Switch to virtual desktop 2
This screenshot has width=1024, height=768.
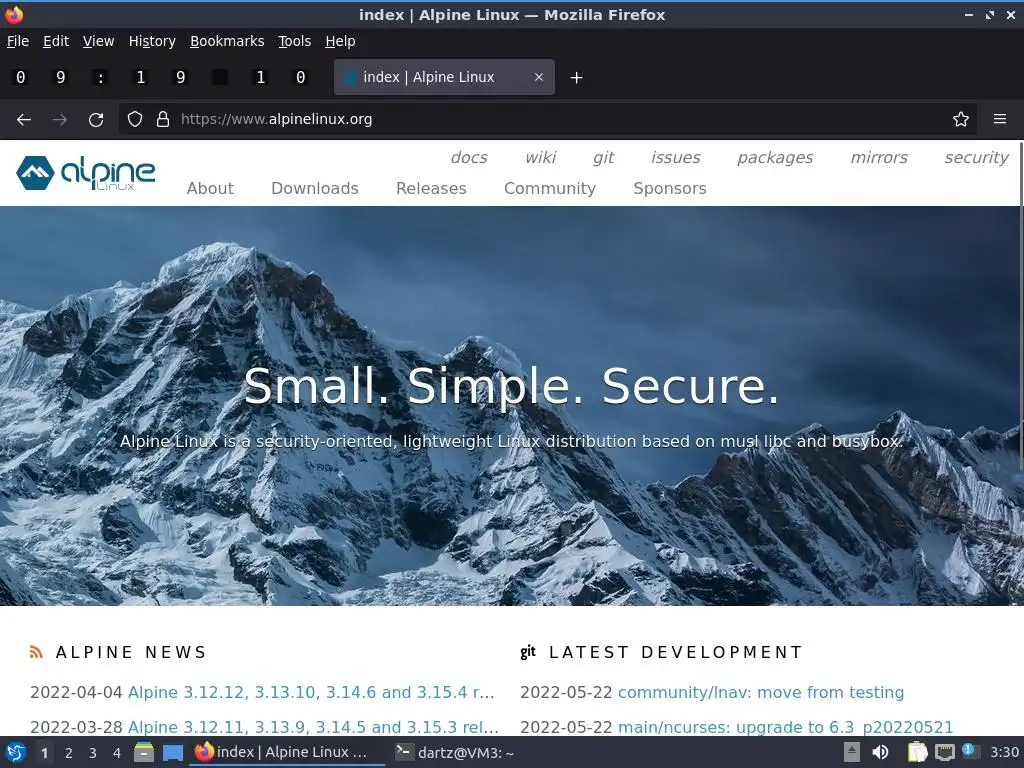click(x=69, y=753)
